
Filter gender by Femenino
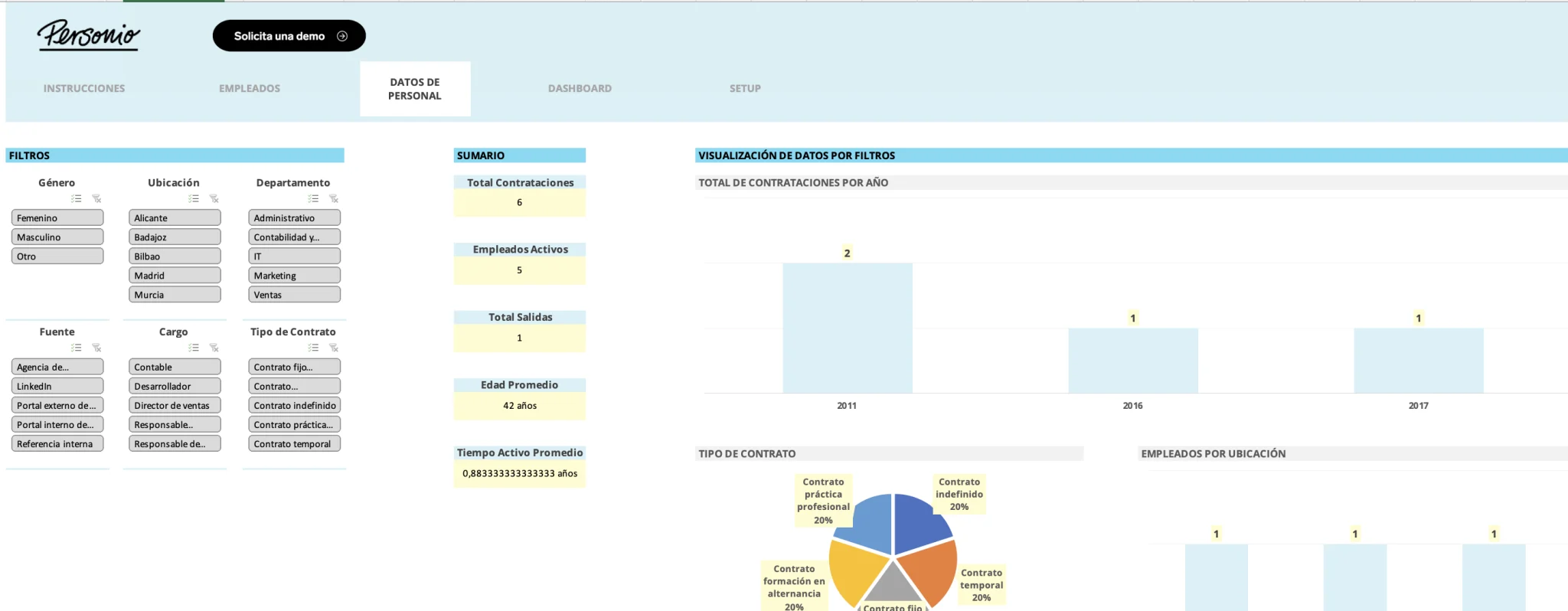[57, 218]
